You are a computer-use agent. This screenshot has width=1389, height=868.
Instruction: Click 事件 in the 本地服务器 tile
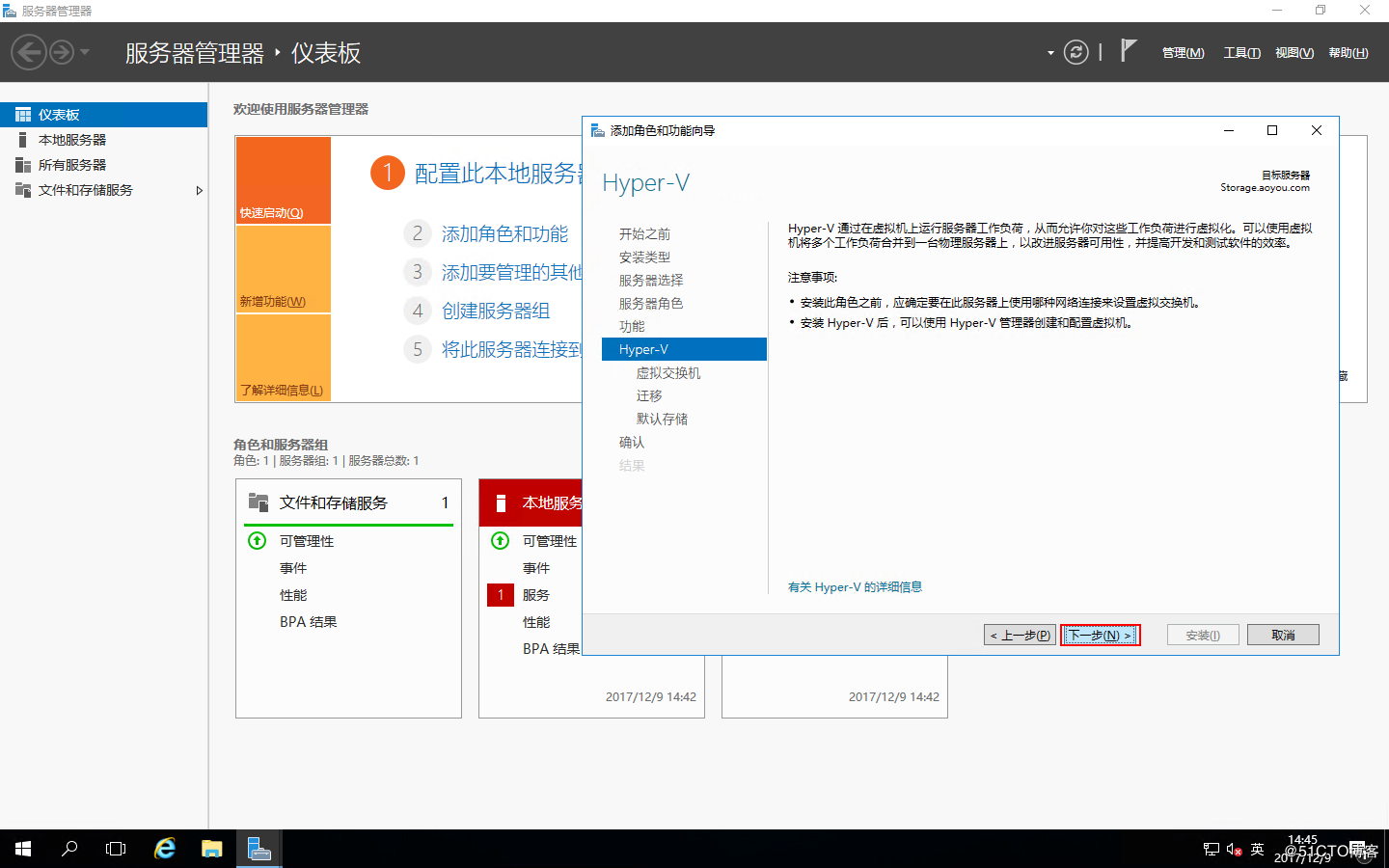coord(536,568)
